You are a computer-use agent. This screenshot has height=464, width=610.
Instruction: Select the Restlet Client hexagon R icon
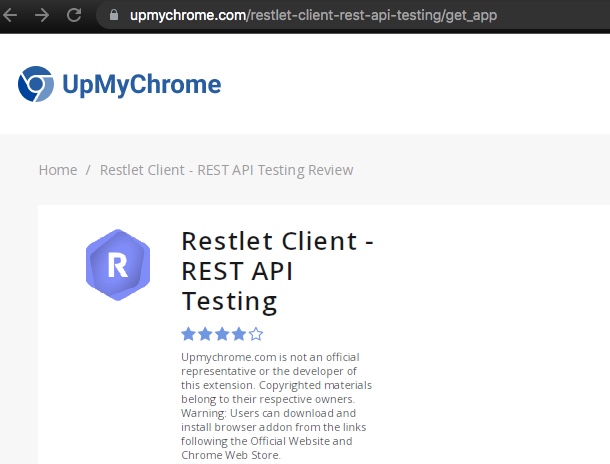coord(118,265)
